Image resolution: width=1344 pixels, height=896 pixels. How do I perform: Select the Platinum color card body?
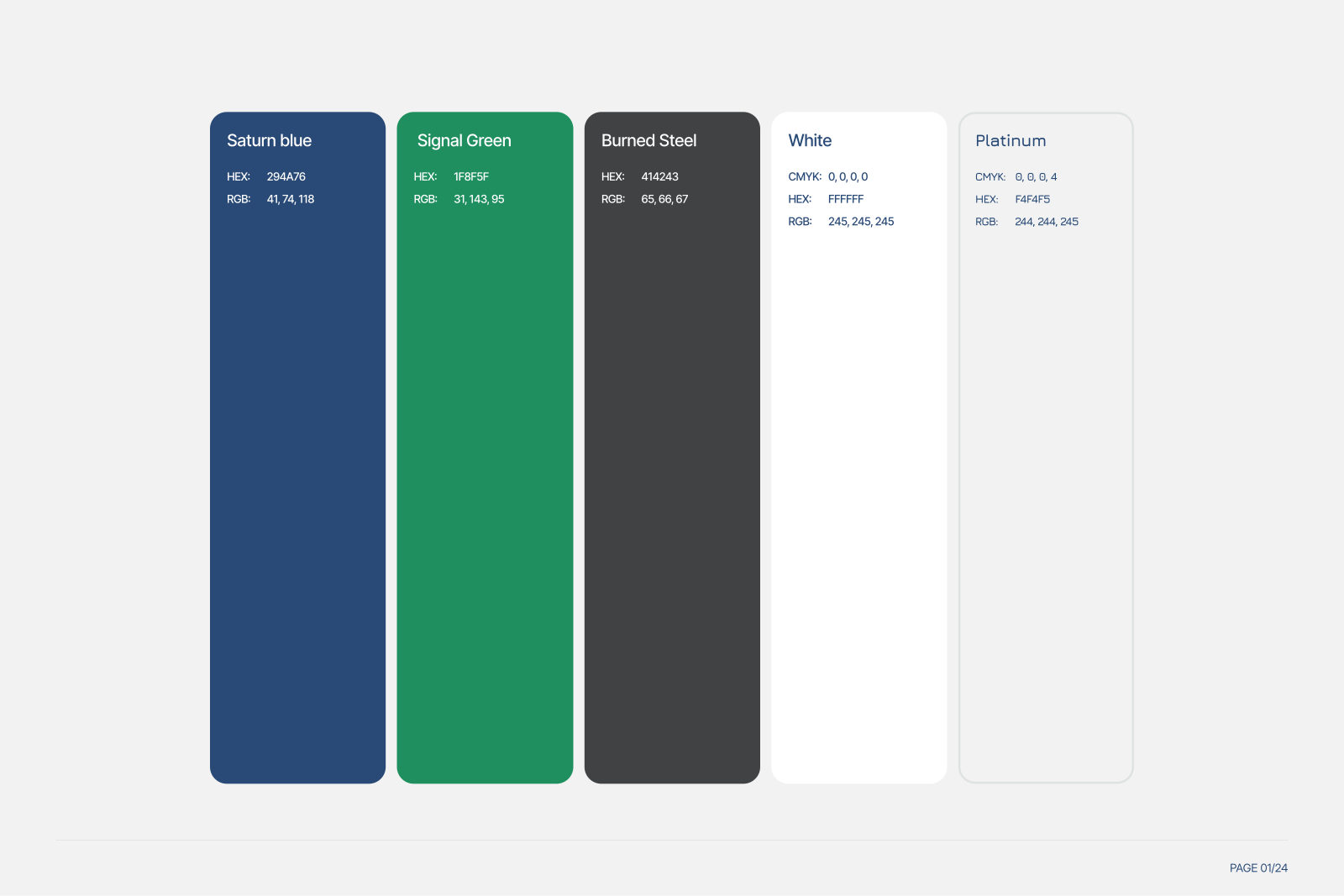[x=1046, y=448]
